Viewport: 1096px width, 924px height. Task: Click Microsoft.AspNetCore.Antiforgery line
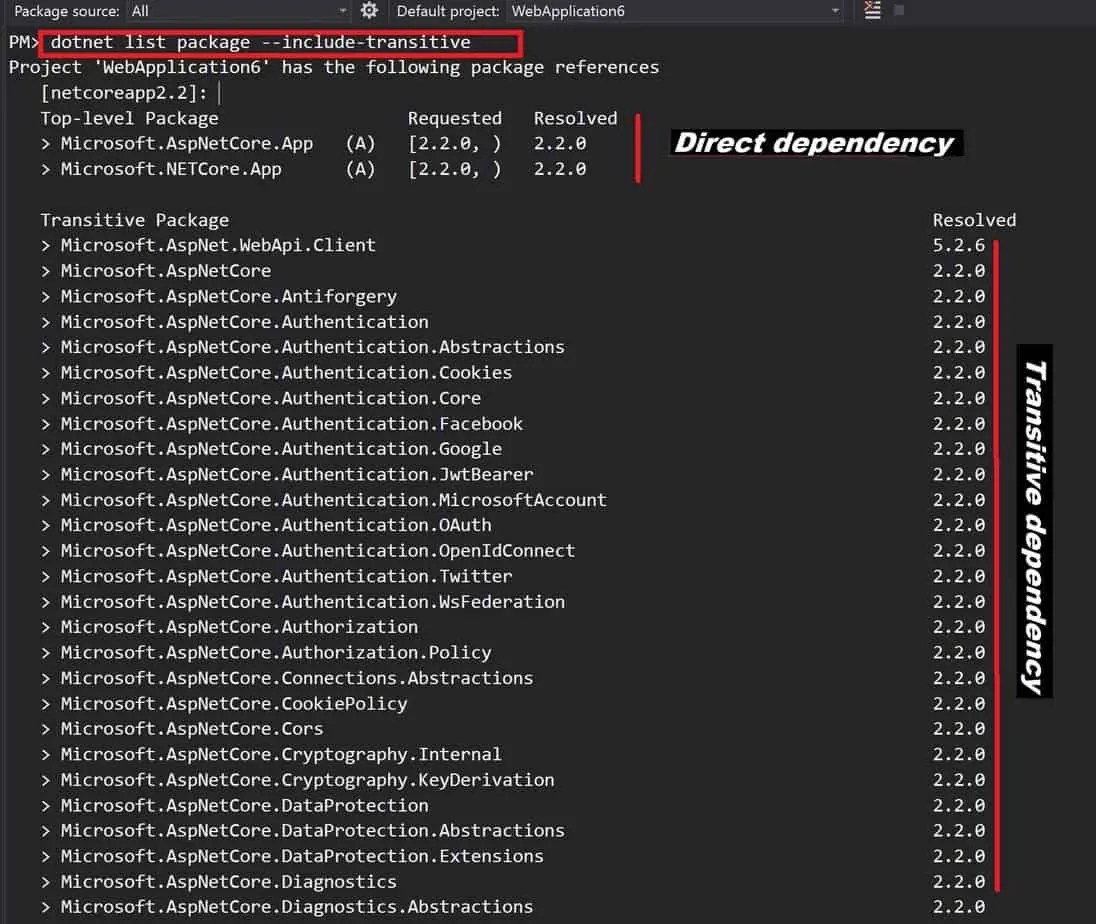pos(219,296)
